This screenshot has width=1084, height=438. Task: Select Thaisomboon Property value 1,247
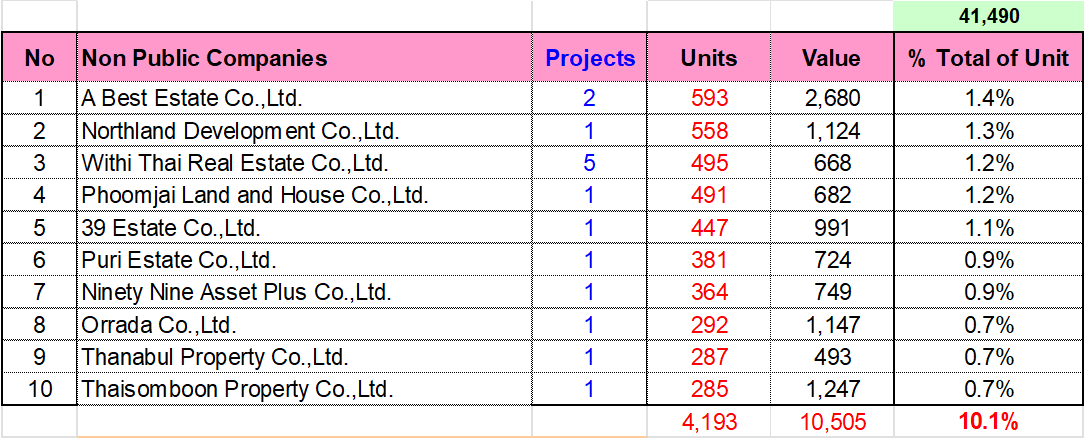pyautogui.click(x=831, y=389)
